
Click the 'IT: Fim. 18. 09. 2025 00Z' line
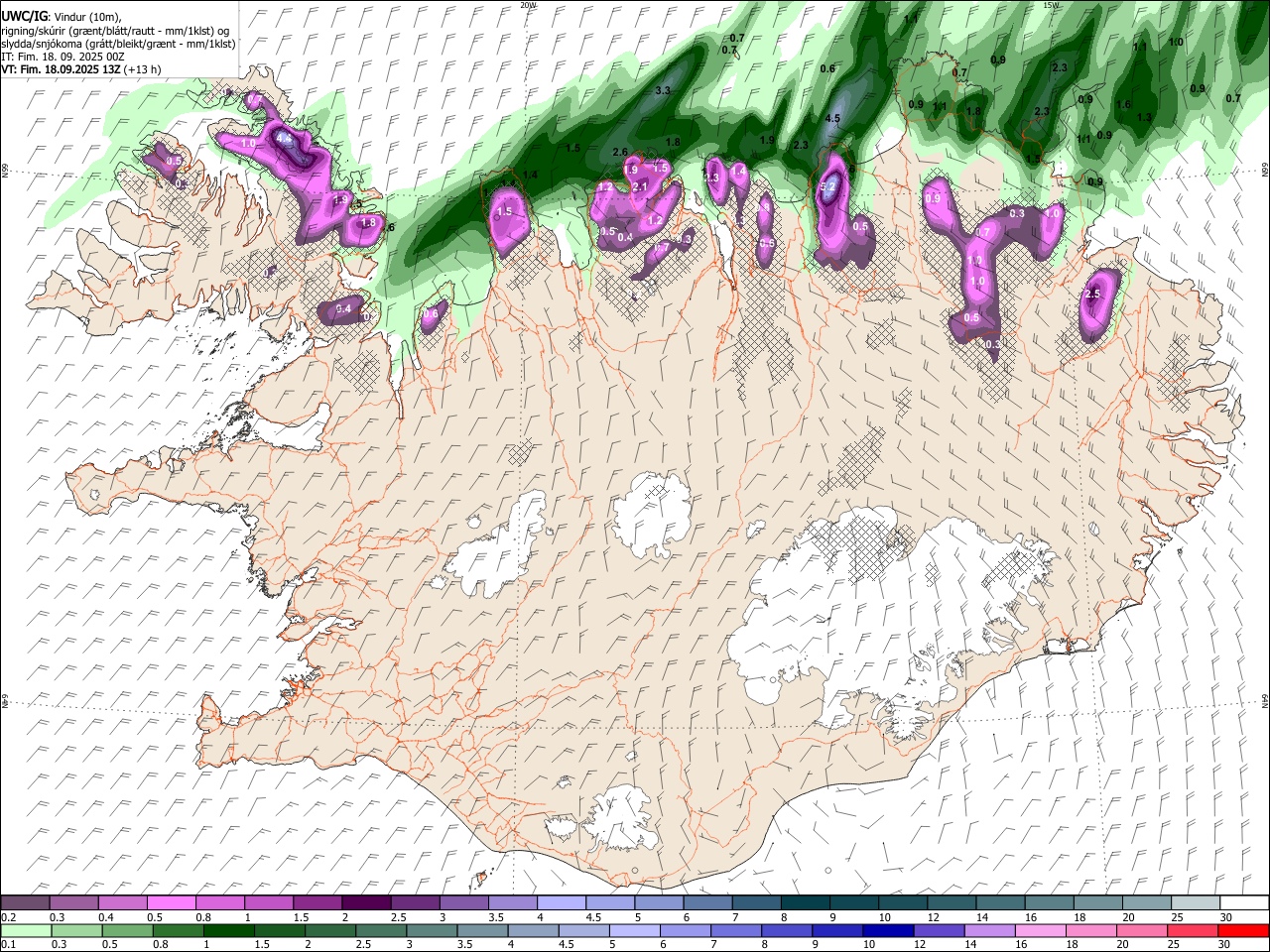(63, 57)
